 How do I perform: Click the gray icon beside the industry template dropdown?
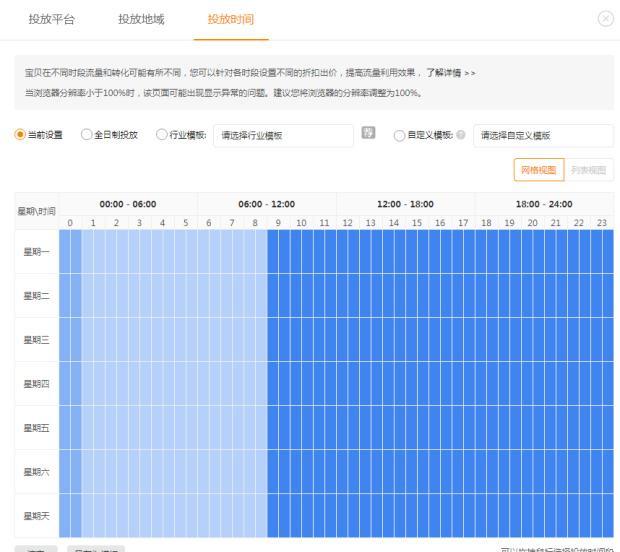tap(368, 132)
